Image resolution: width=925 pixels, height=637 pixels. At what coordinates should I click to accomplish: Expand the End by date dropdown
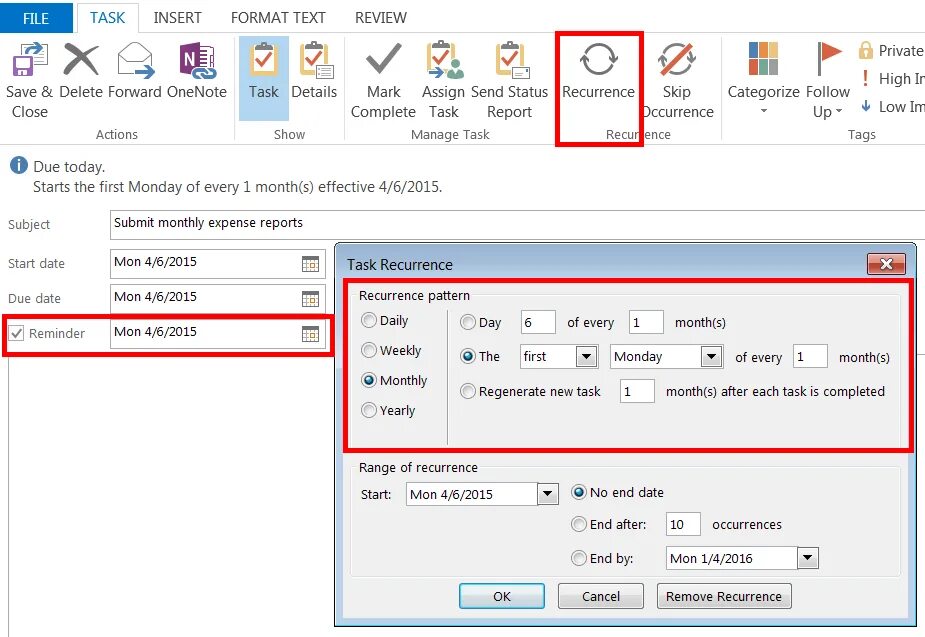click(808, 558)
